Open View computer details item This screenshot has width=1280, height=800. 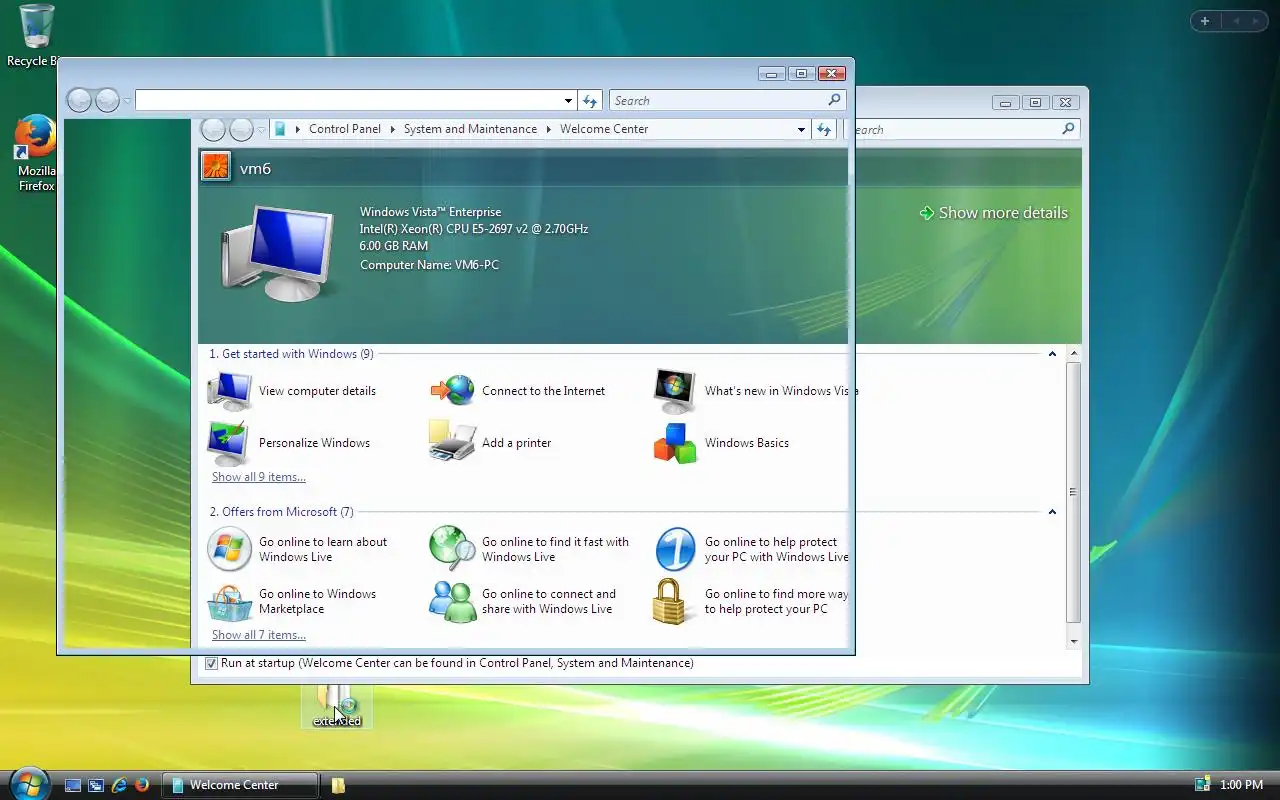(x=292, y=391)
